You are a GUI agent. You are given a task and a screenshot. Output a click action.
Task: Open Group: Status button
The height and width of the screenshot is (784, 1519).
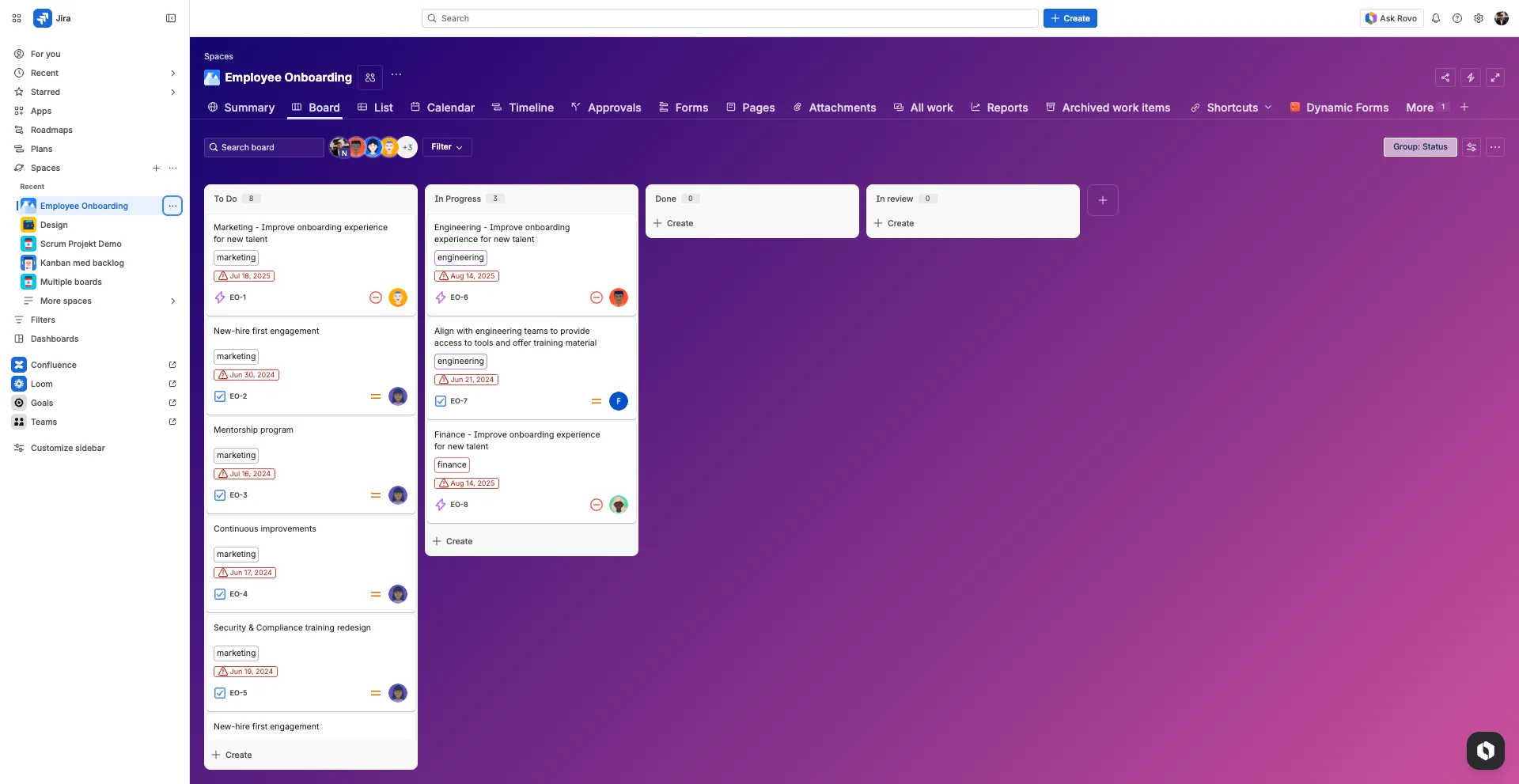[x=1419, y=147]
